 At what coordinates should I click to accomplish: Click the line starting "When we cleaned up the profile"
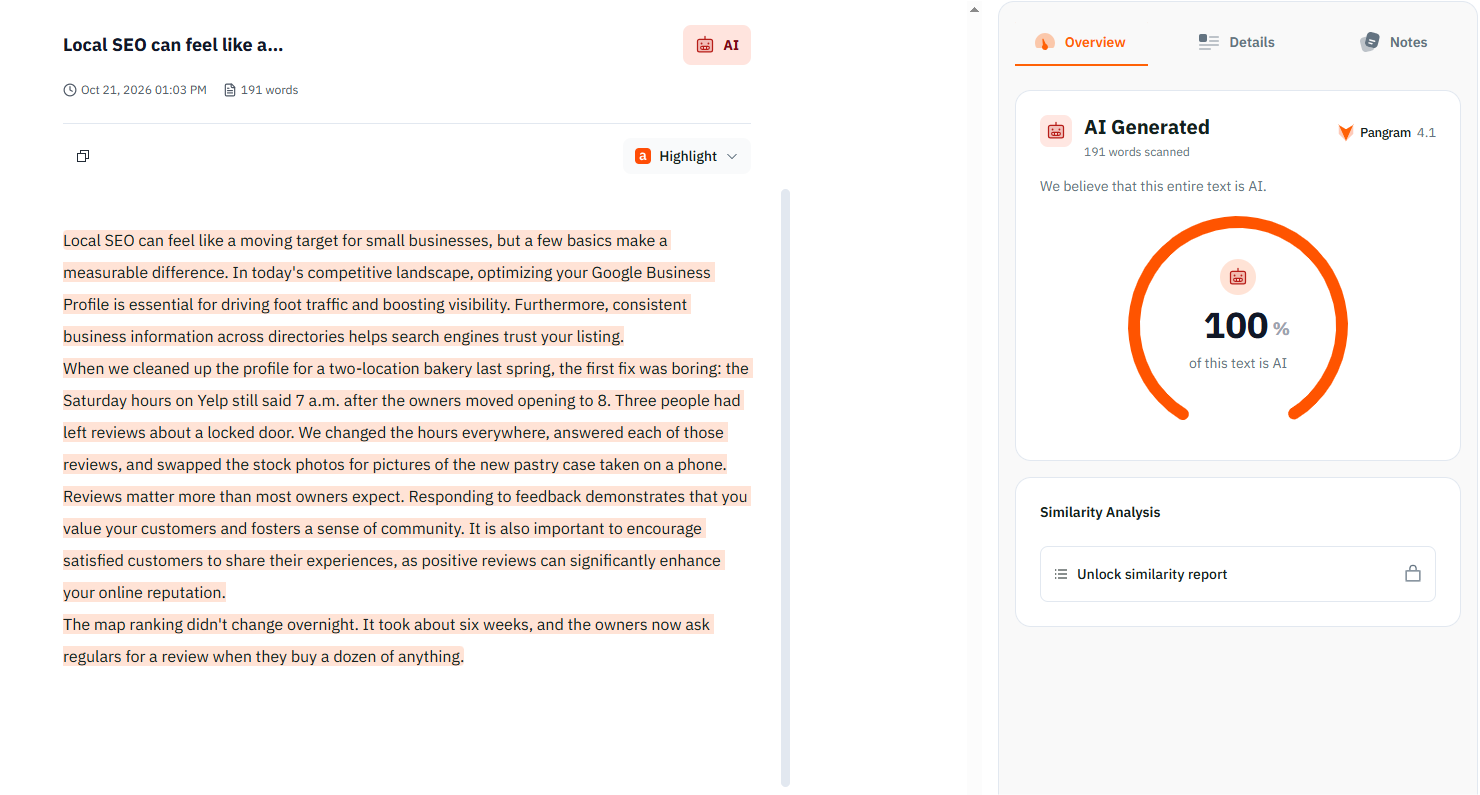(x=406, y=368)
